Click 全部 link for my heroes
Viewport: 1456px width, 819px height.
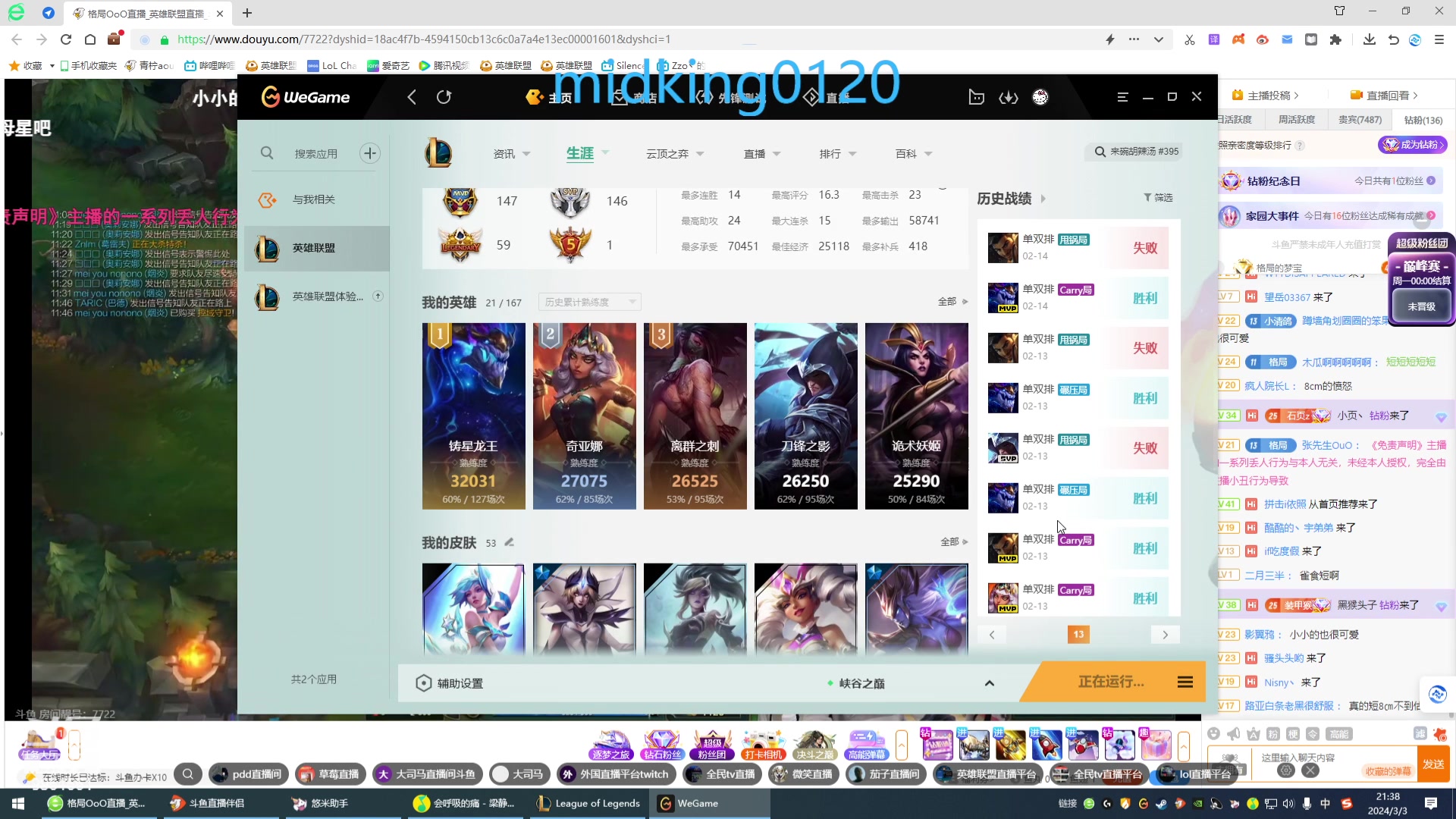point(953,302)
